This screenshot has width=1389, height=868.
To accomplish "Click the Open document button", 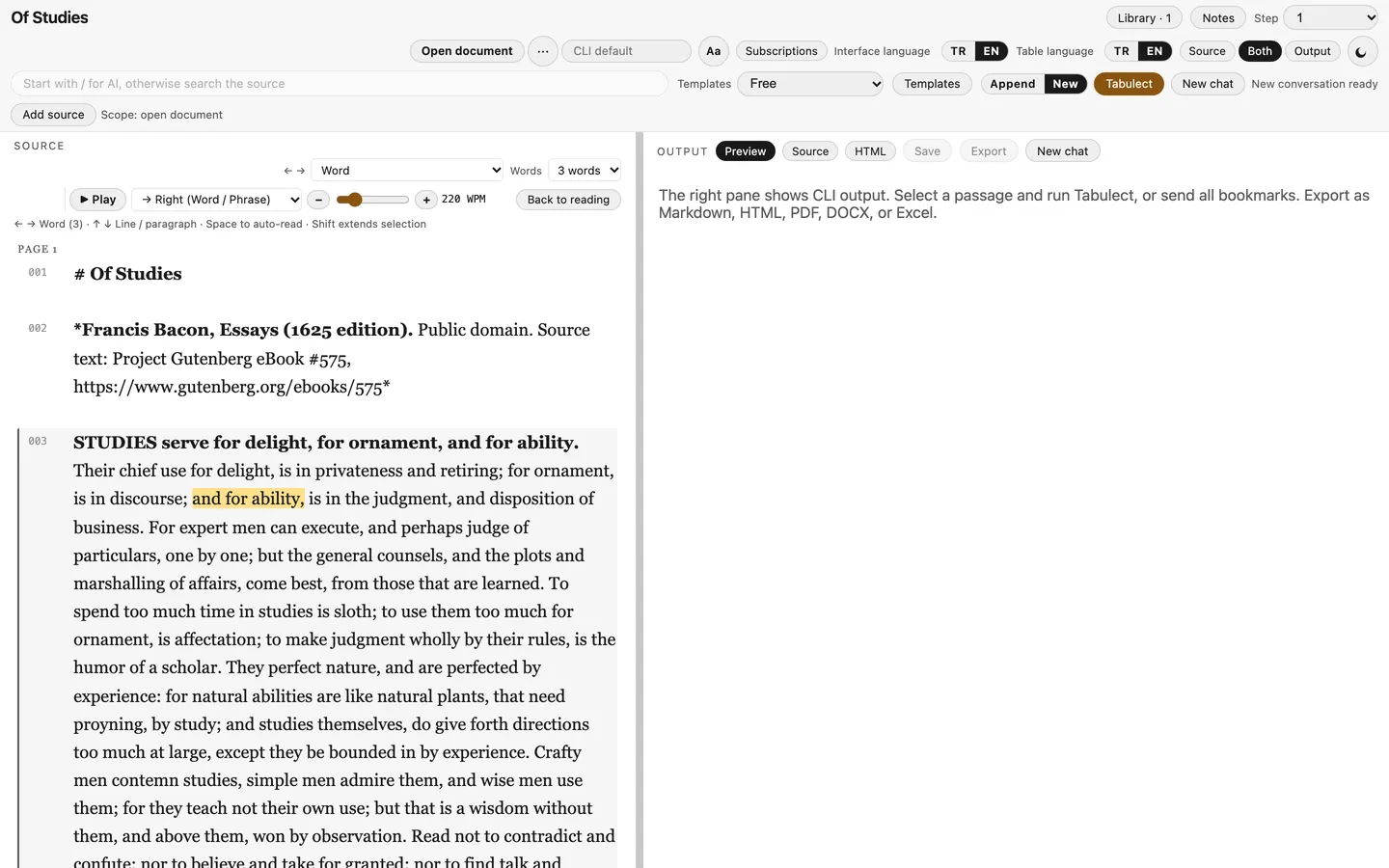I will click(467, 51).
